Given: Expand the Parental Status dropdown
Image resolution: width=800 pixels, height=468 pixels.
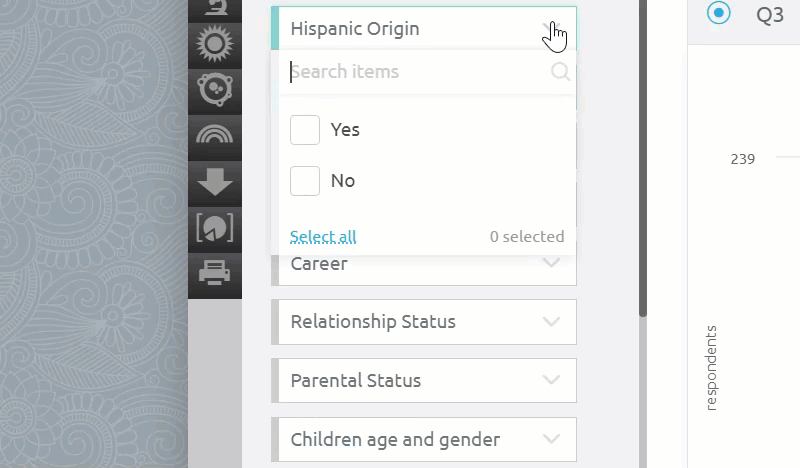Looking at the screenshot, I should [x=424, y=380].
